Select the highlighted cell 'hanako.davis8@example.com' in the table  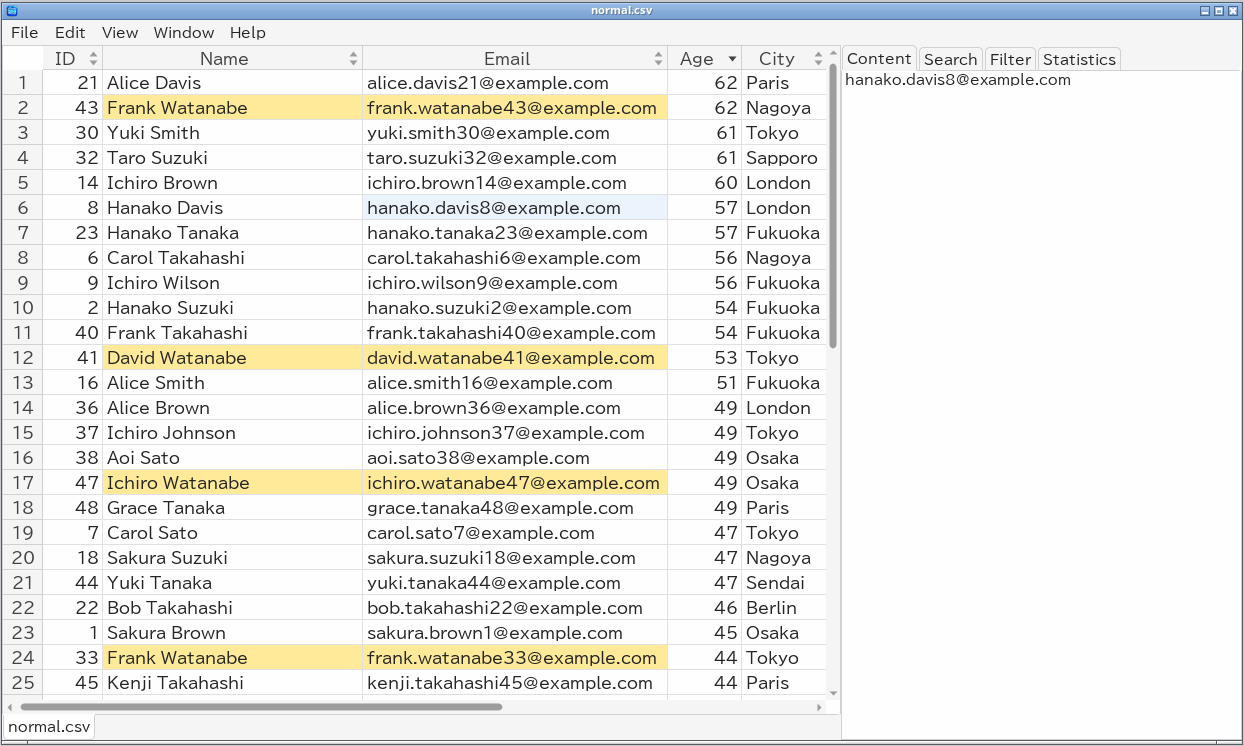point(515,208)
